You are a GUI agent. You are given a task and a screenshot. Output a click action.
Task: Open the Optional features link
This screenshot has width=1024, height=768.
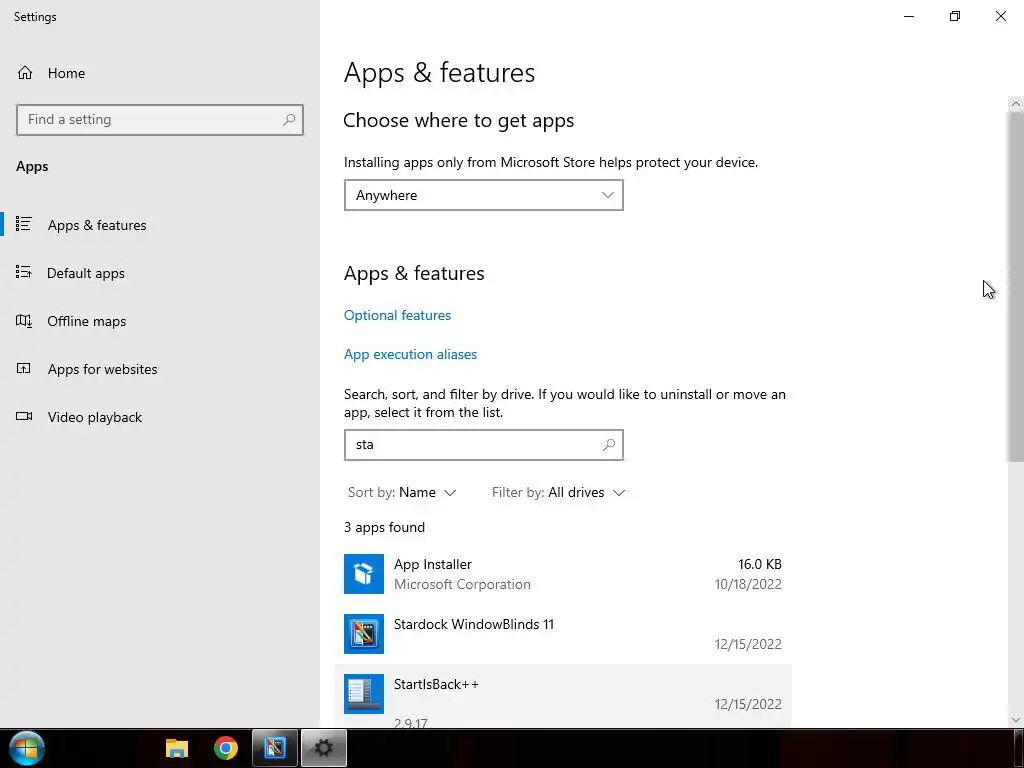[397, 315]
